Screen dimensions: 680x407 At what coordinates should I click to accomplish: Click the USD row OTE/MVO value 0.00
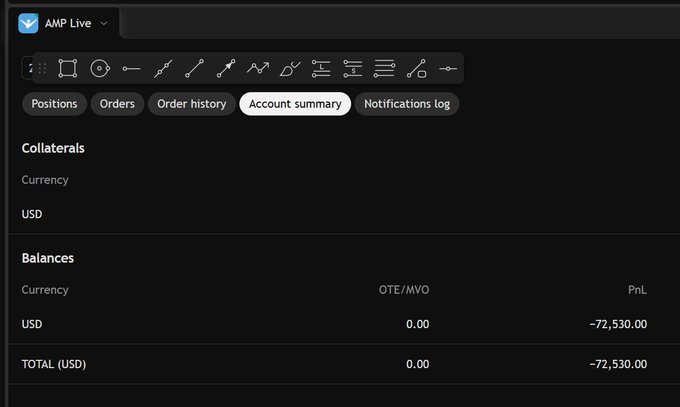pyautogui.click(x=418, y=324)
